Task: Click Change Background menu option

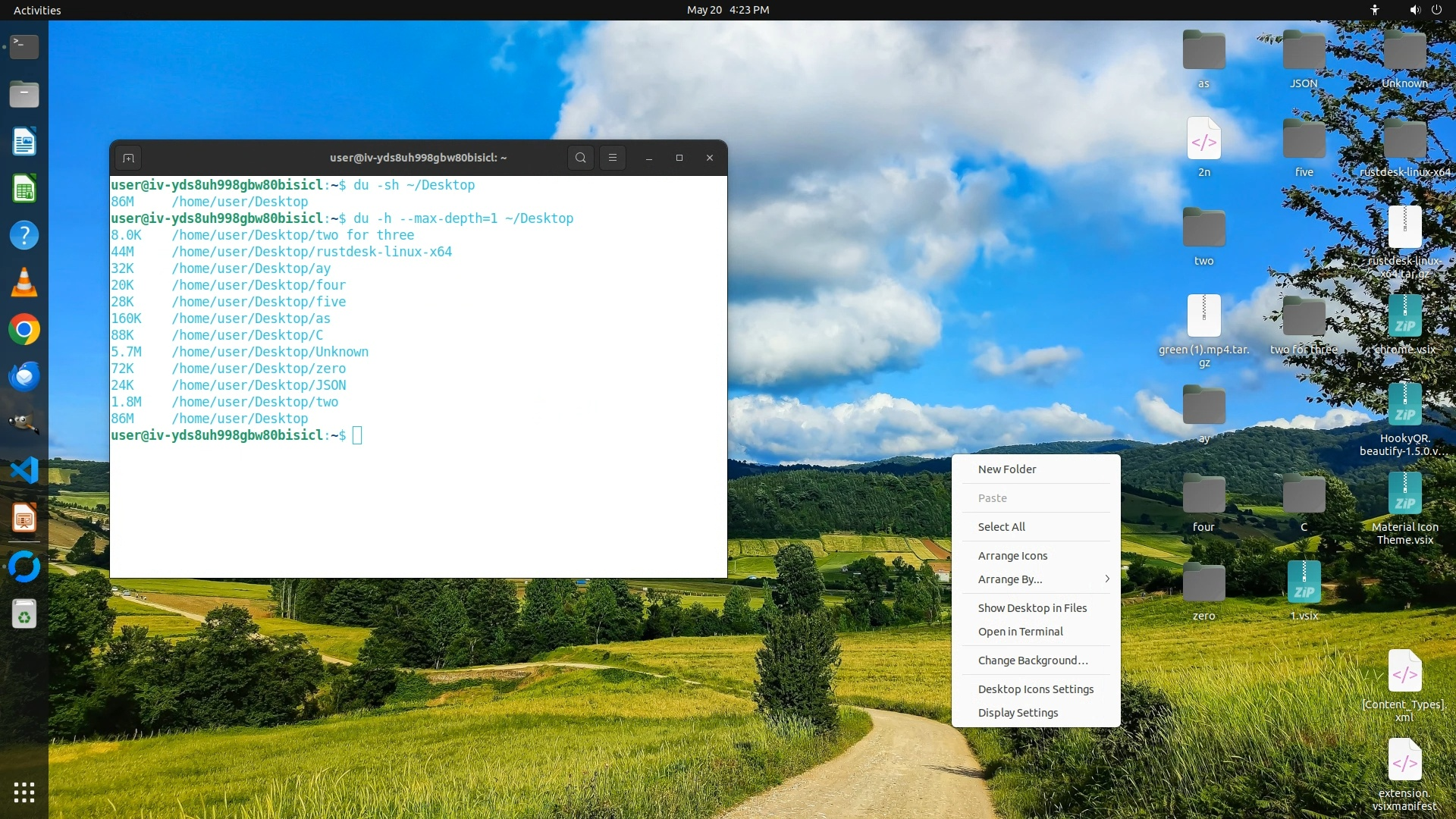Action: pos(1032,661)
